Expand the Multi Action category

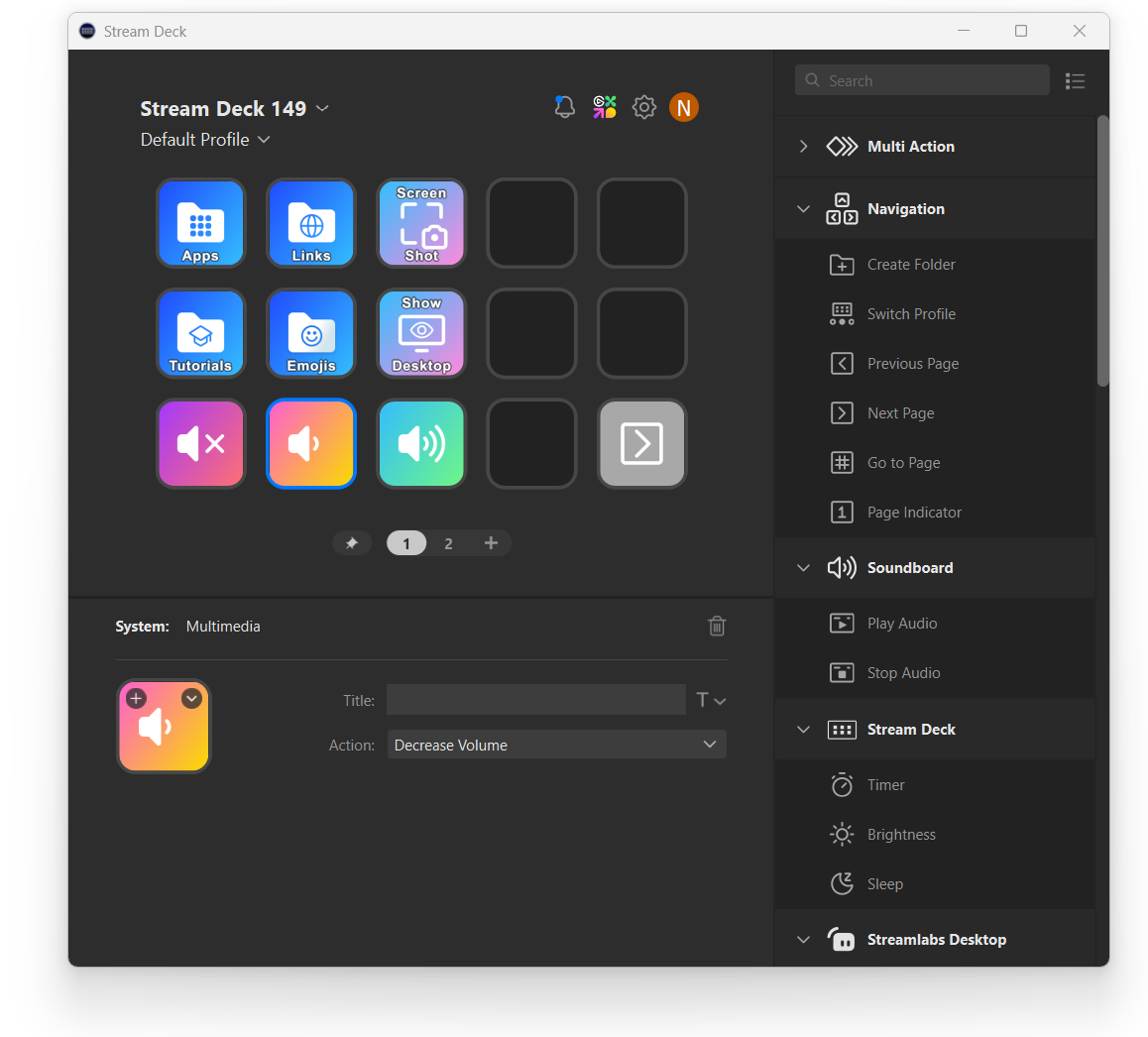coord(803,147)
